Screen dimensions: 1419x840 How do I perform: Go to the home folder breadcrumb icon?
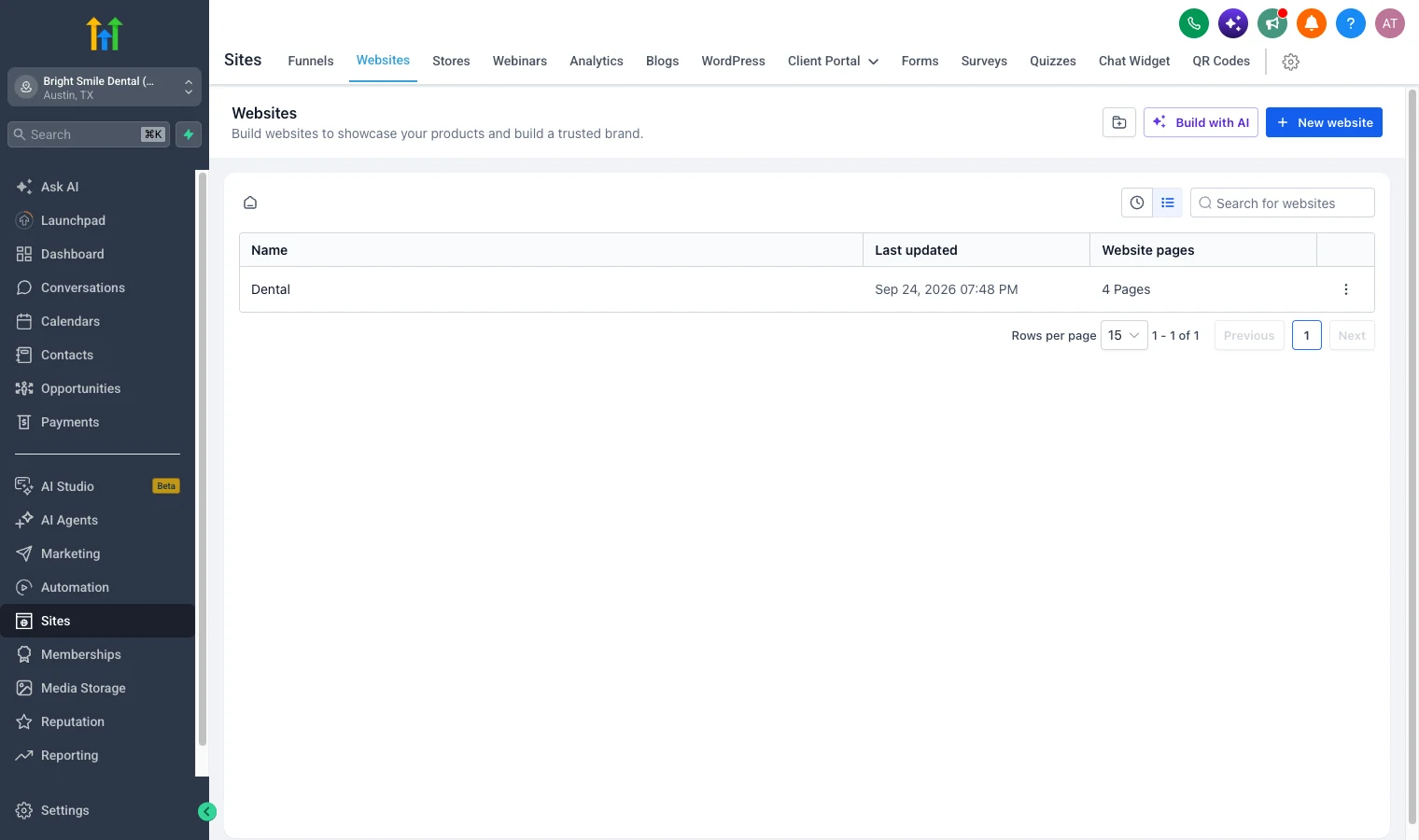(x=250, y=203)
